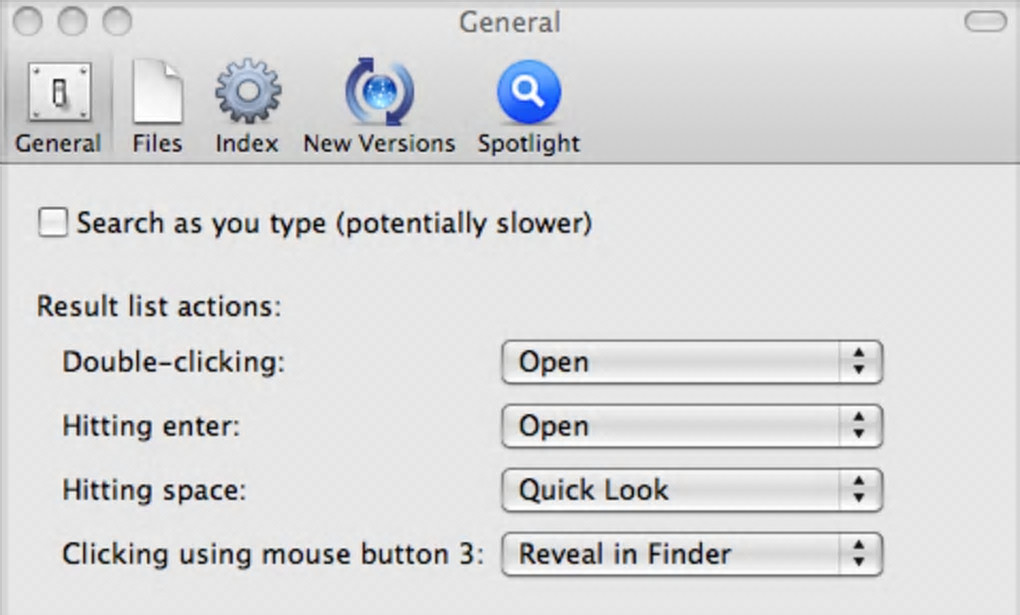Select the General light switch icon
Screen dimensions: 1020x615
[58, 93]
